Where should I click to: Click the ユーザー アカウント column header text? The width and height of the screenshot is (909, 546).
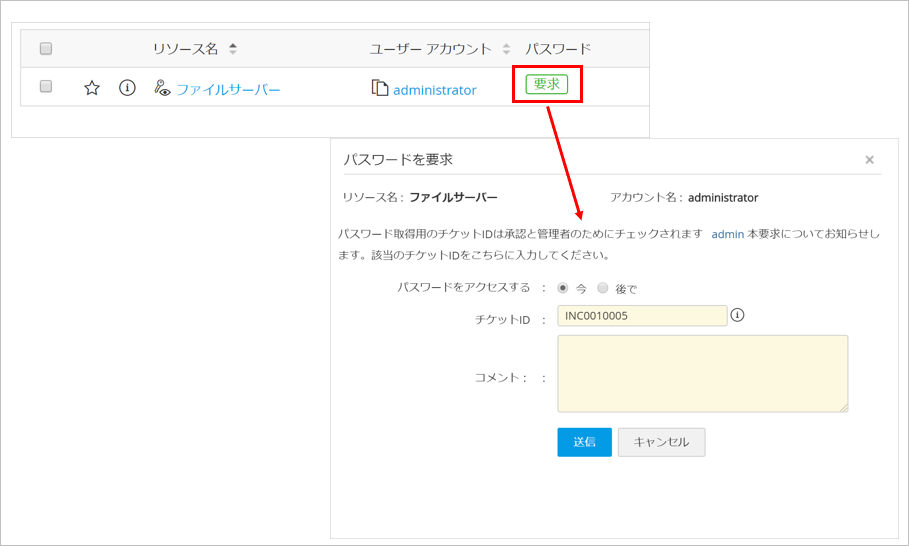(x=431, y=49)
